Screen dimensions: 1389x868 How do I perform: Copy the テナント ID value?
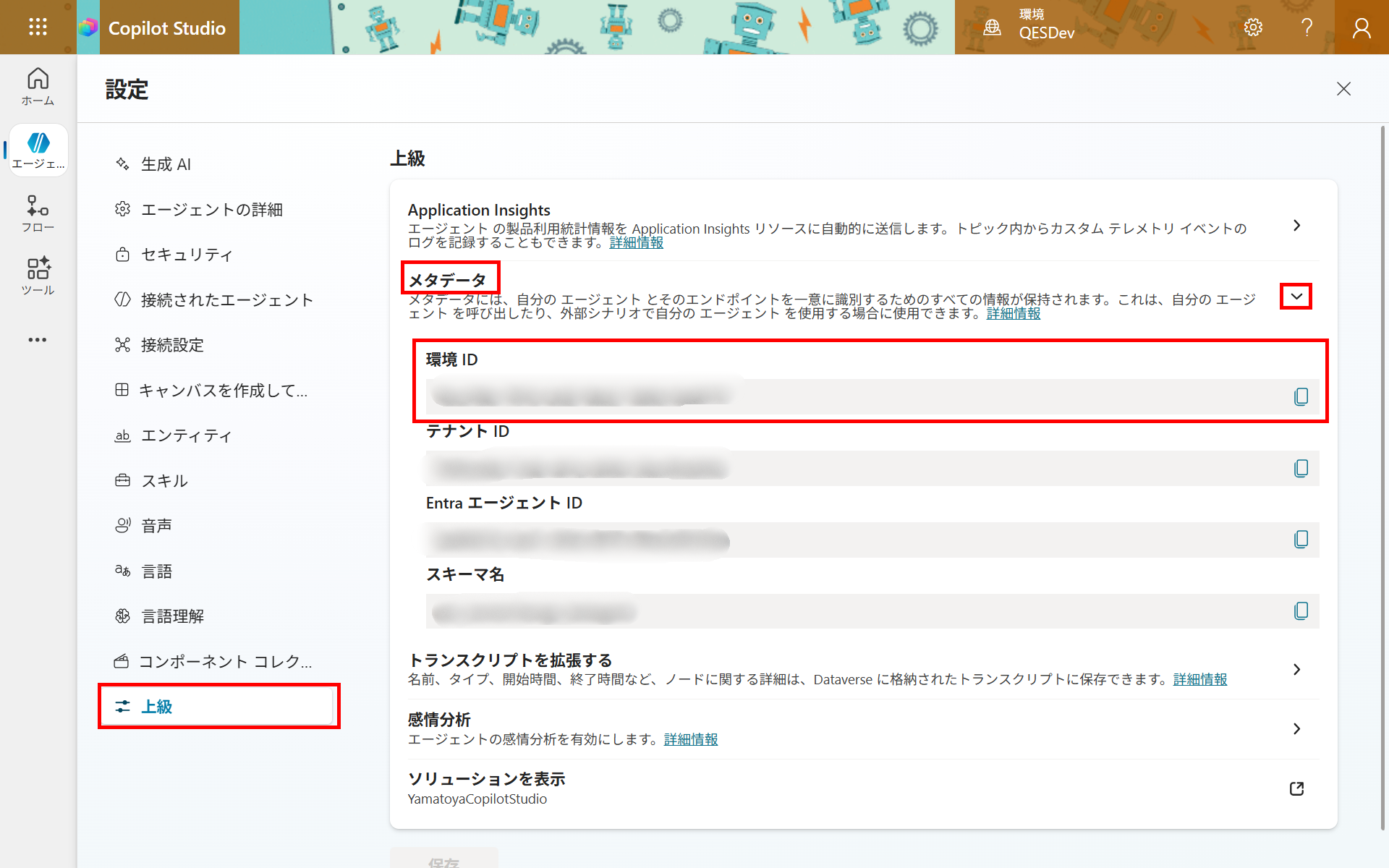[1301, 468]
